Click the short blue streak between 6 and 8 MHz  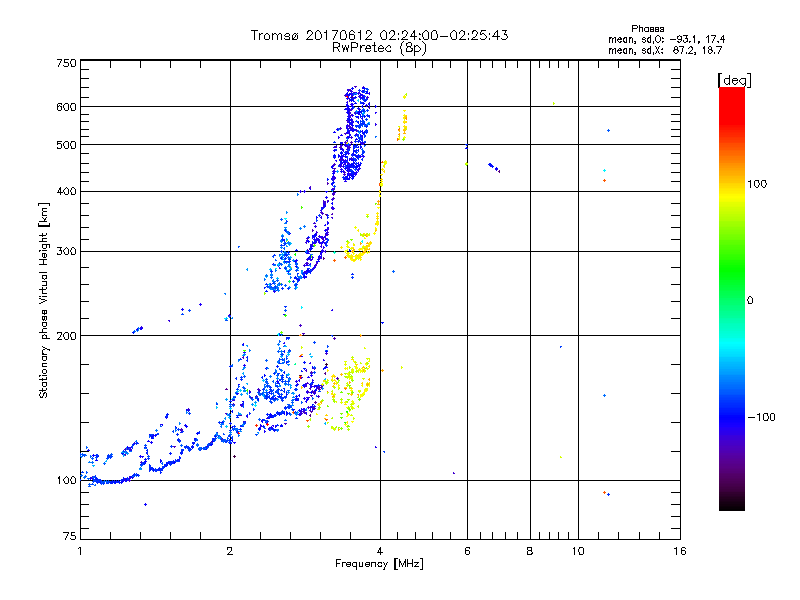494,167
